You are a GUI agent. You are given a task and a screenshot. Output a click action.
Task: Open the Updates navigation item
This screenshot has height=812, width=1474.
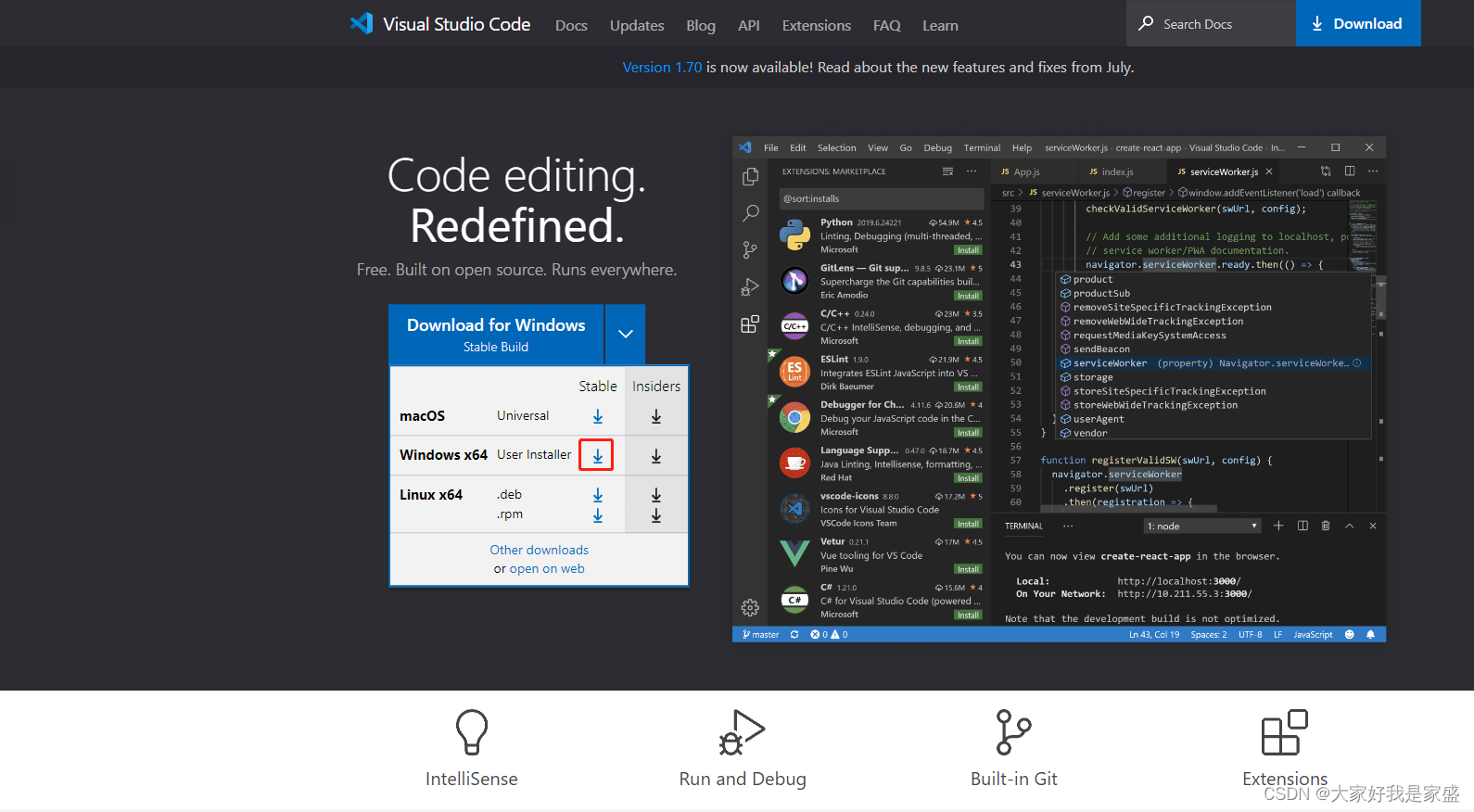(x=637, y=26)
